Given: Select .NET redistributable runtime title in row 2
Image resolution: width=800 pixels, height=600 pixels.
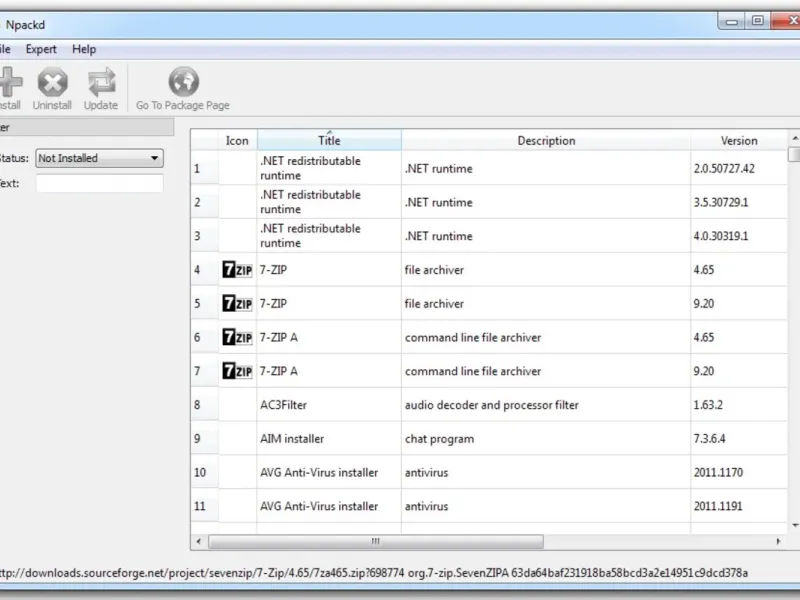Looking at the screenshot, I should [x=329, y=202].
